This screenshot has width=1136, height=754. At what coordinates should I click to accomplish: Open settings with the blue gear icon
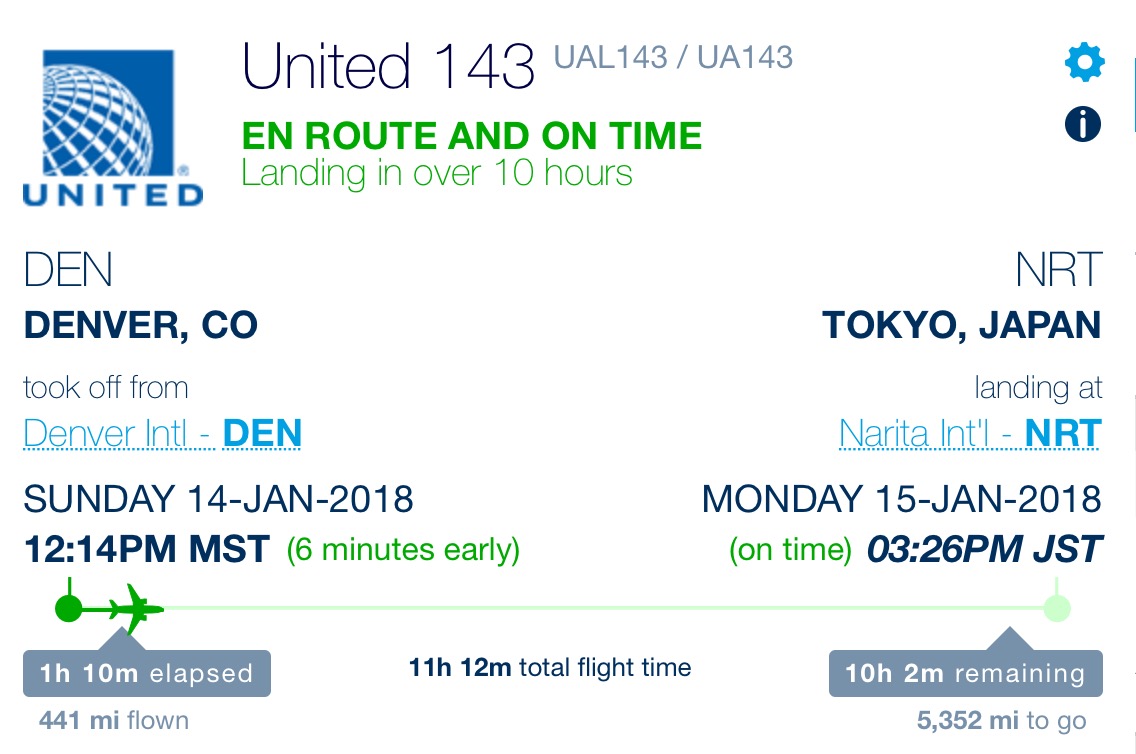1085,62
